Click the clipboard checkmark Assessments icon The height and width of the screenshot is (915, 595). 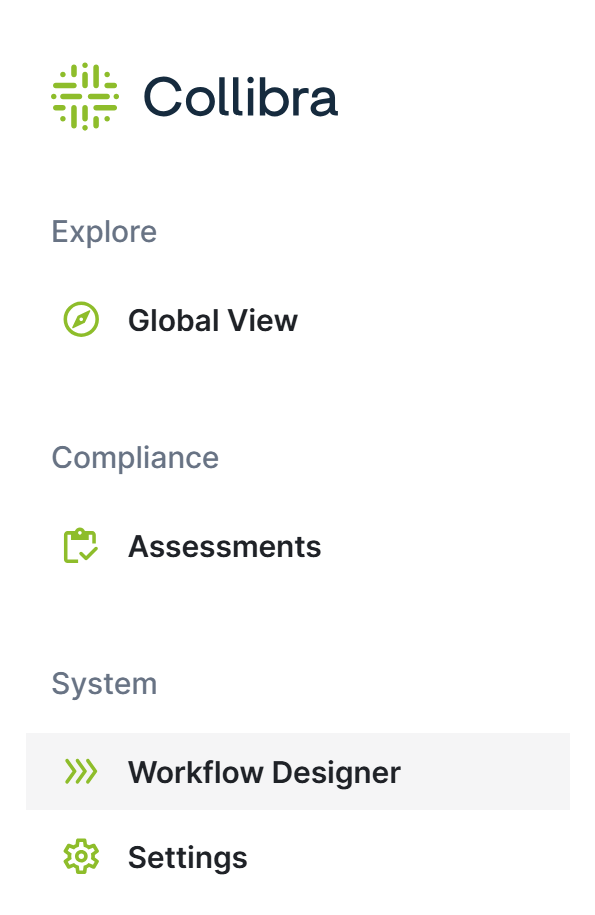pyautogui.click(x=80, y=546)
